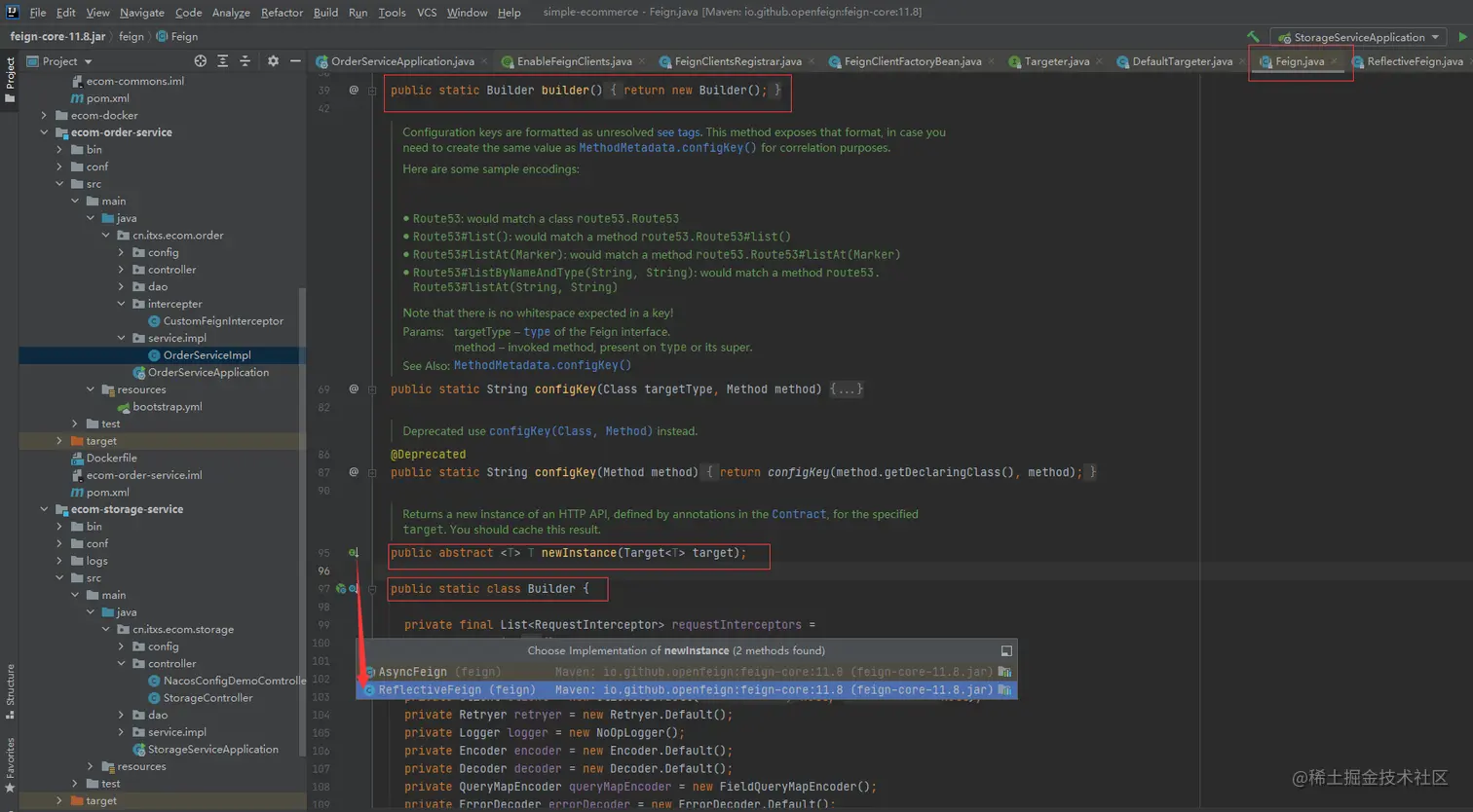Choose ReflectiveFeign implementation in popup
Image resolution: width=1473 pixels, height=812 pixels.
click(687, 689)
